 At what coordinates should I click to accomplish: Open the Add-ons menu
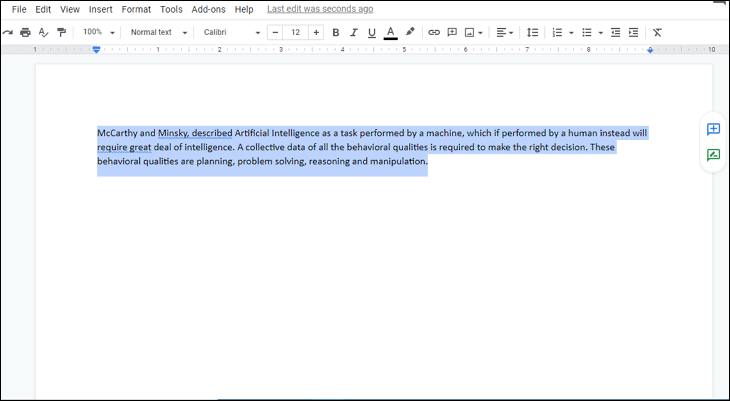click(x=208, y=9)
